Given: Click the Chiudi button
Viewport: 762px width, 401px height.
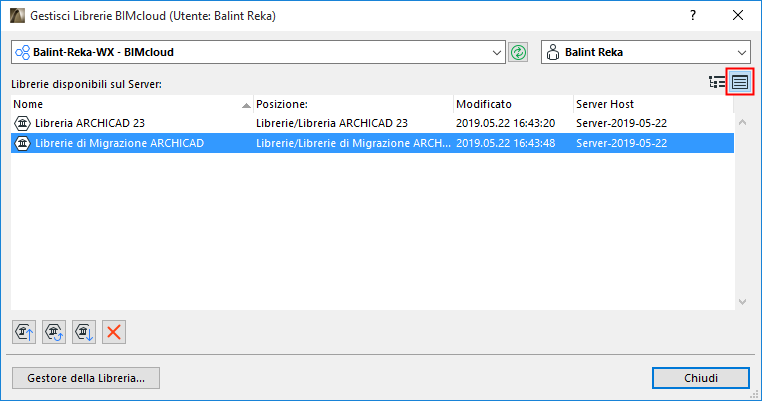Looking at the screenshot, I should click(701, 378).
